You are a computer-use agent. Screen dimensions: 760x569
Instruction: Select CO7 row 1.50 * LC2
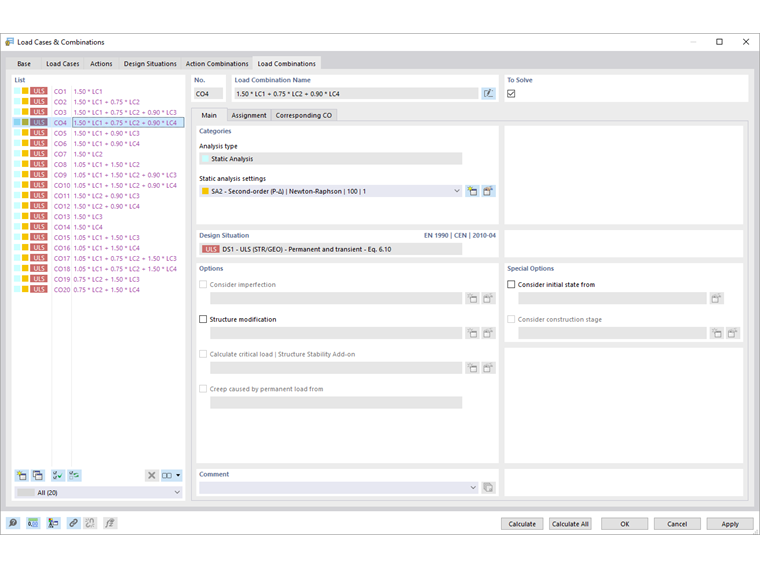(x=98, y=154)
